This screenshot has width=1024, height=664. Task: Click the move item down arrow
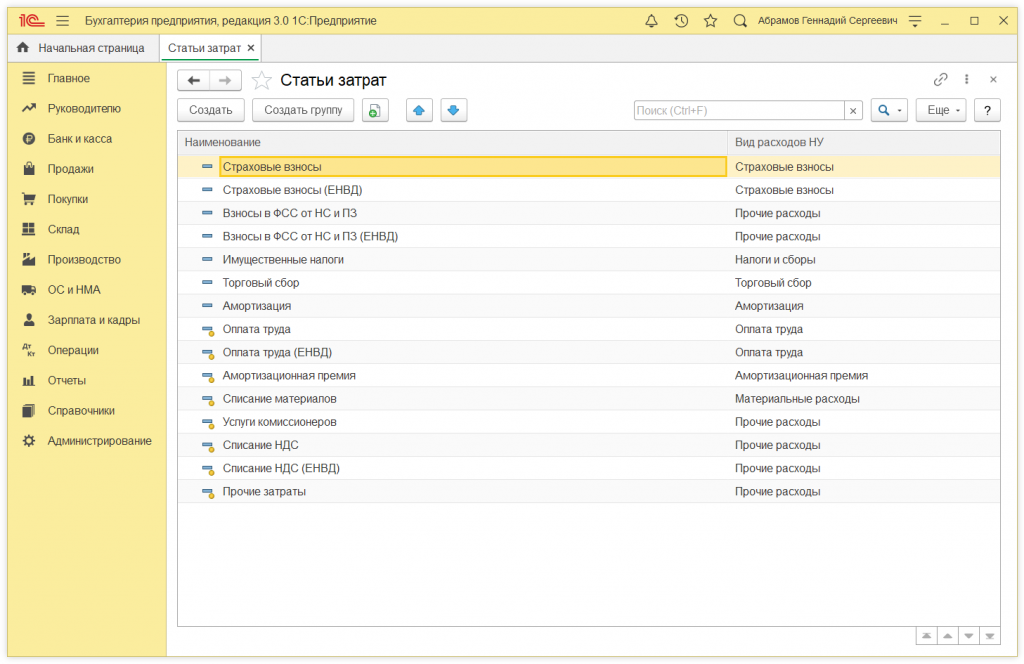click(454, 110)
